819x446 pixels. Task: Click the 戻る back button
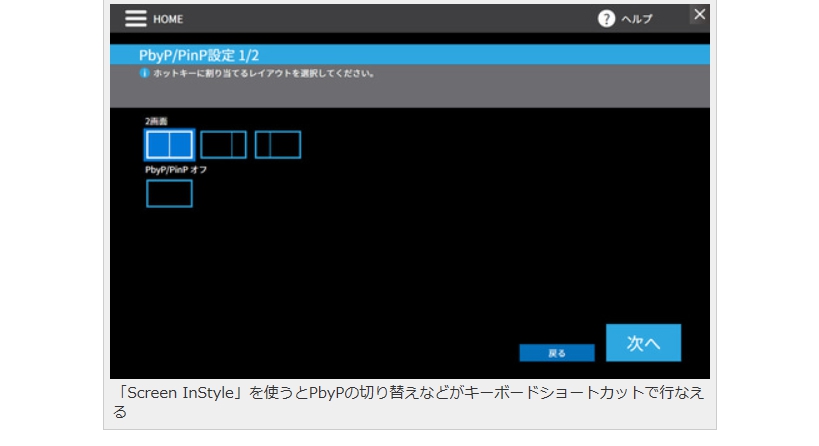(557, 353)
